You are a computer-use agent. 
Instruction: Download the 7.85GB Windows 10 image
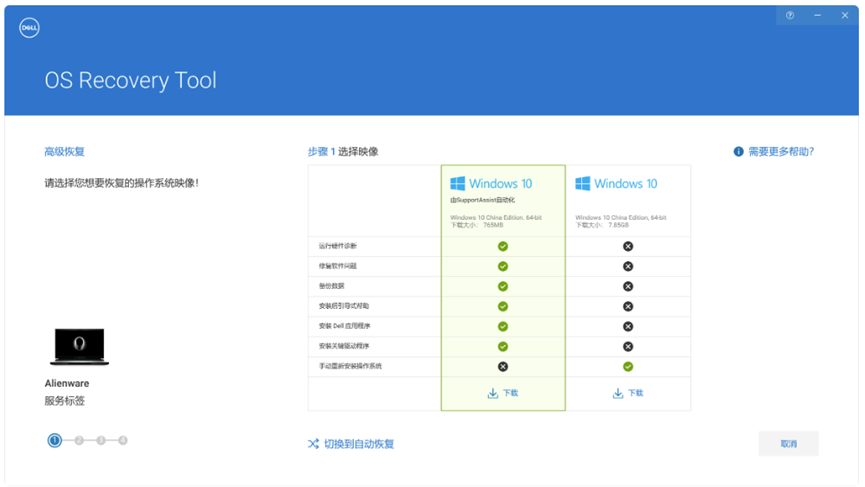(x=628, y=393)
